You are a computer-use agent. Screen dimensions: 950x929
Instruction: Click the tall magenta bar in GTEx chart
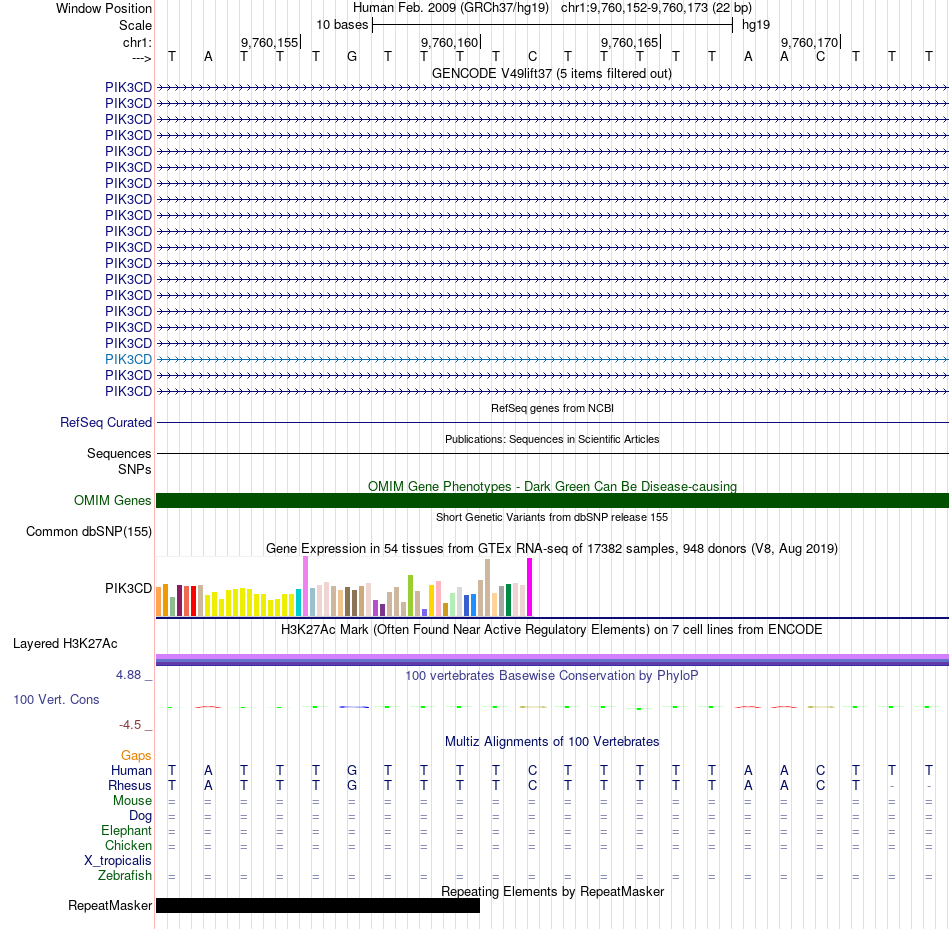tap(530, 587)
